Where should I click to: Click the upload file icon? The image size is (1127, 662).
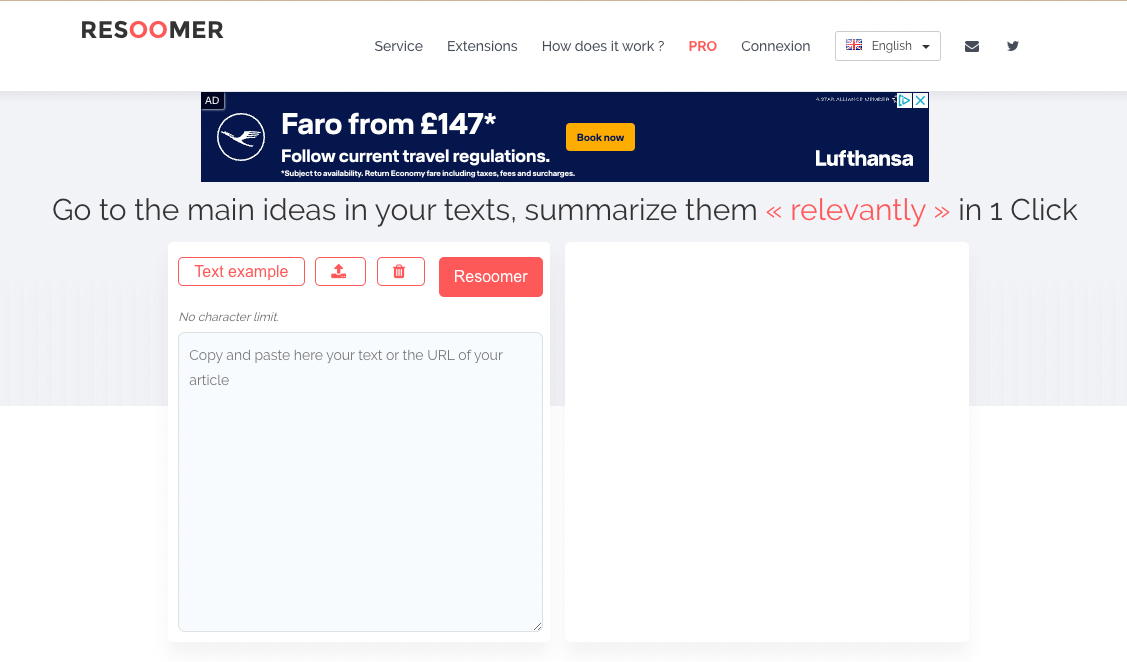340,271
